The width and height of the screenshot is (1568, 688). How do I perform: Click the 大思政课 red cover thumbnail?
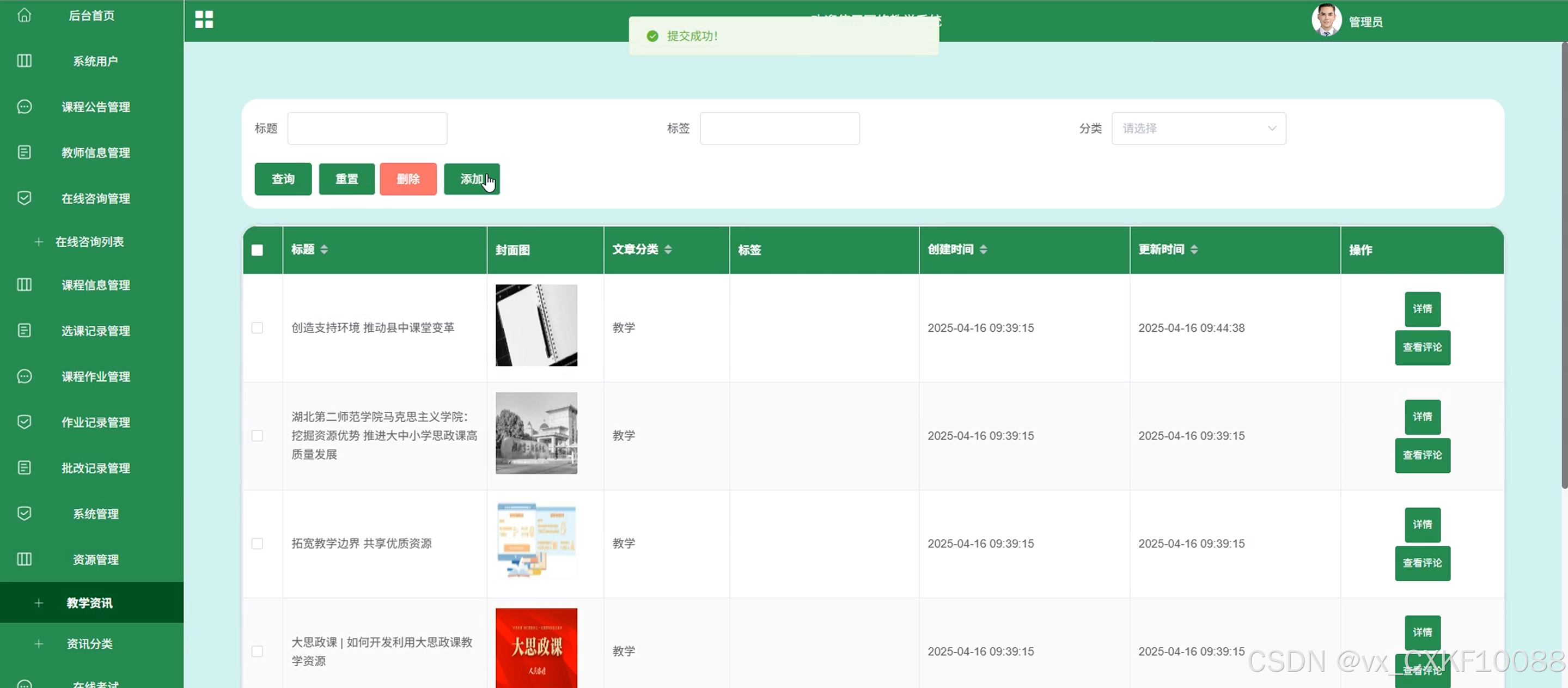tap(536, 647)
